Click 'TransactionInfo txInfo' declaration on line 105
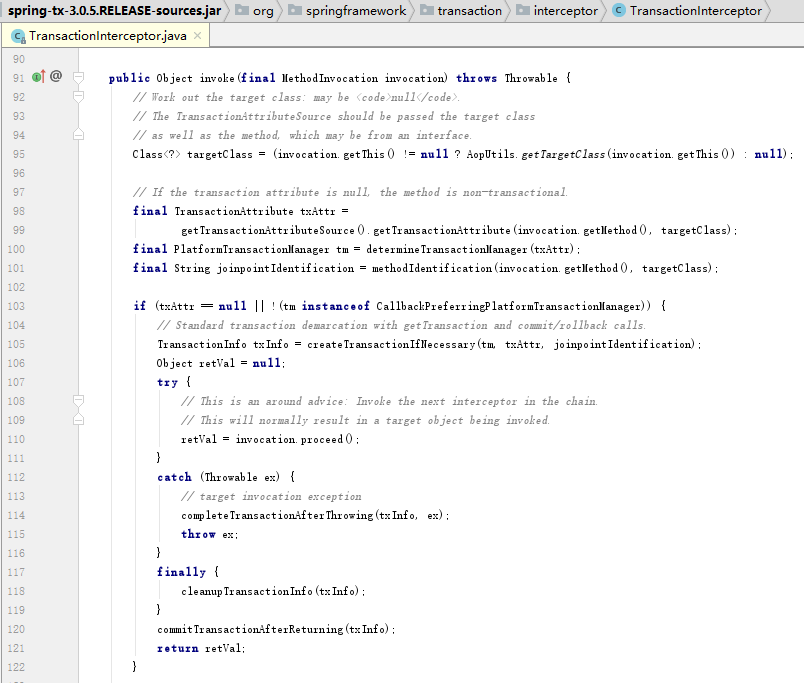Viewport: 804px width, 683px height. 223,344
